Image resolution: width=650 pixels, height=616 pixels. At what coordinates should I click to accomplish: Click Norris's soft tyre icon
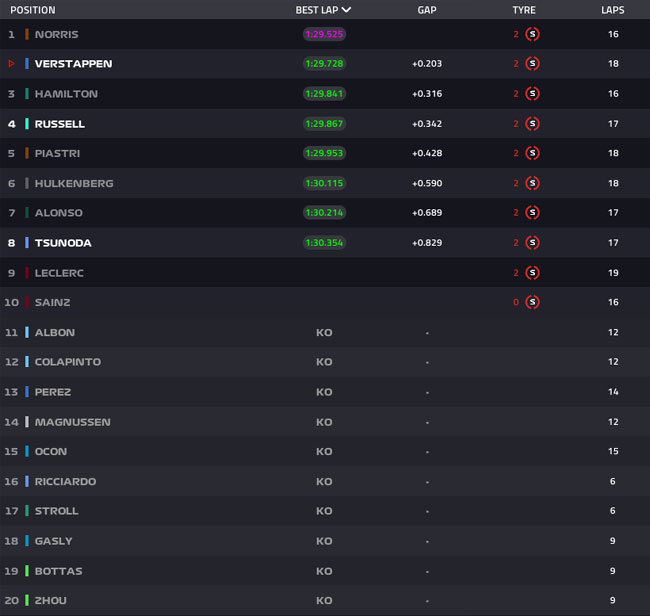[x=532, y=34]
